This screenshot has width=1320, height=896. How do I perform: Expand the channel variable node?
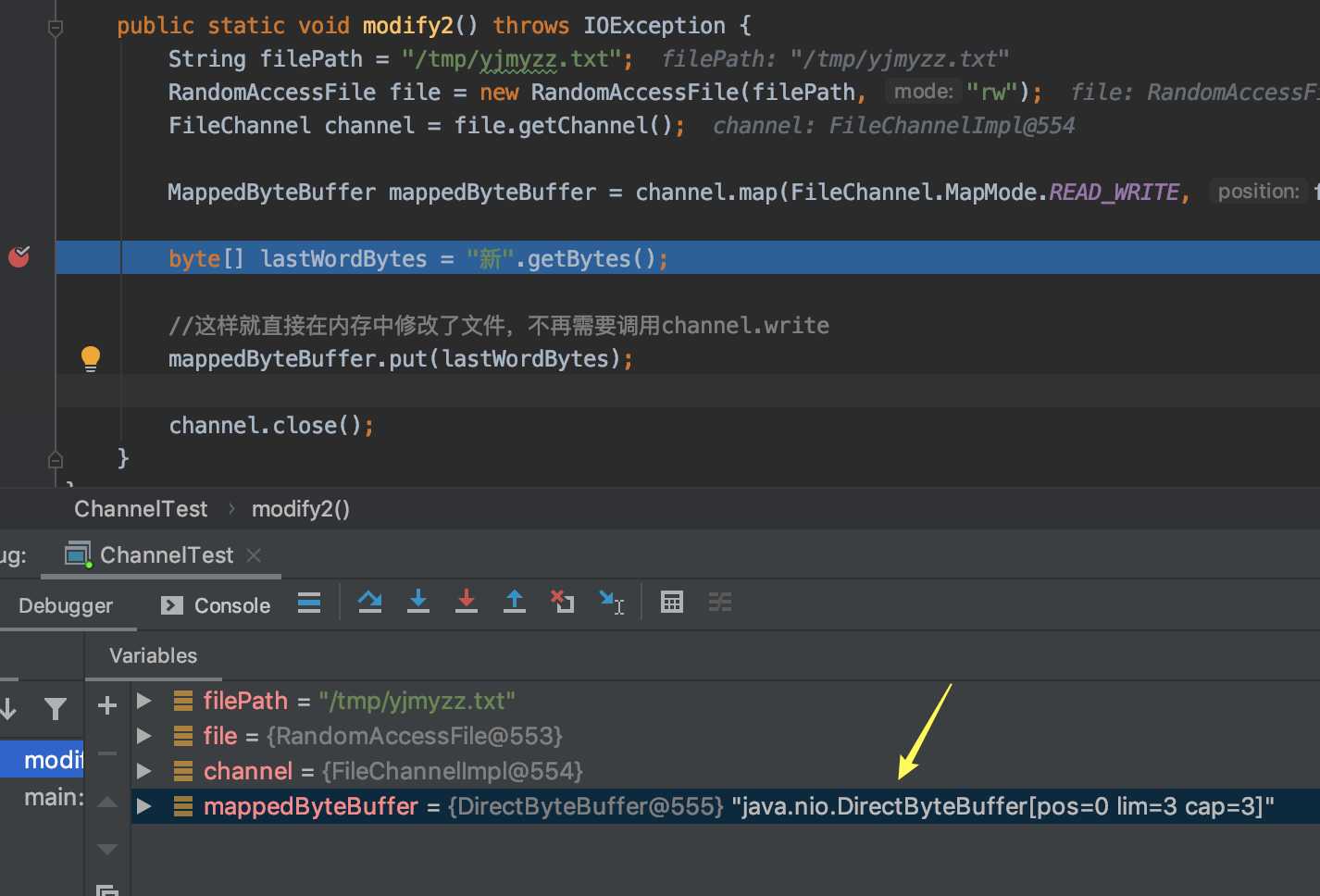point(144,771)
